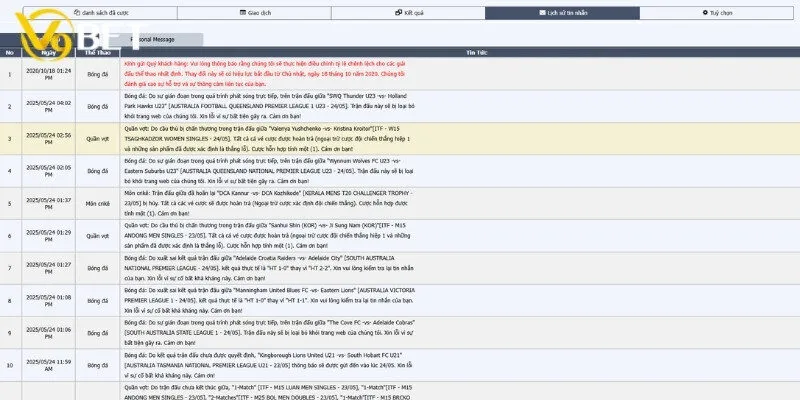Image resolution: width=800 pixels, height=400 pixels.
Task: Click the 'Ngày' column header
Action: (49, 51)
